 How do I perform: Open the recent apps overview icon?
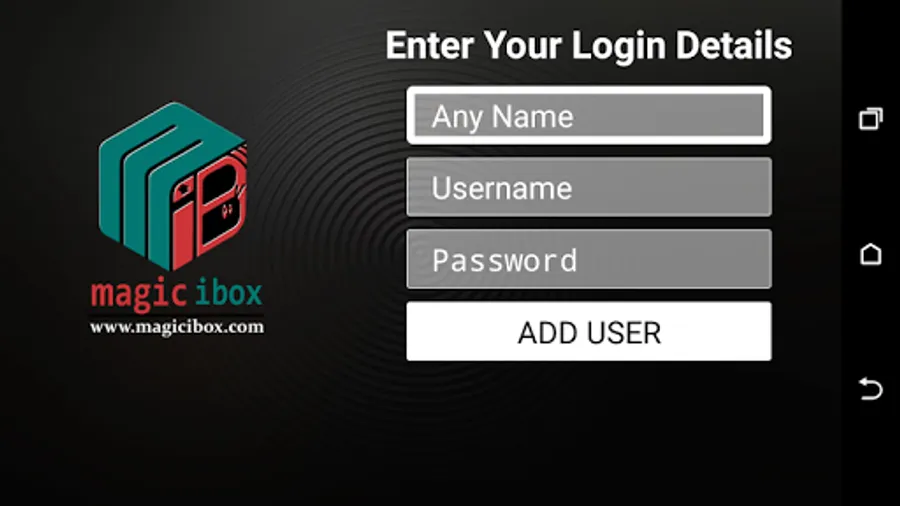(x=870, y=119)
